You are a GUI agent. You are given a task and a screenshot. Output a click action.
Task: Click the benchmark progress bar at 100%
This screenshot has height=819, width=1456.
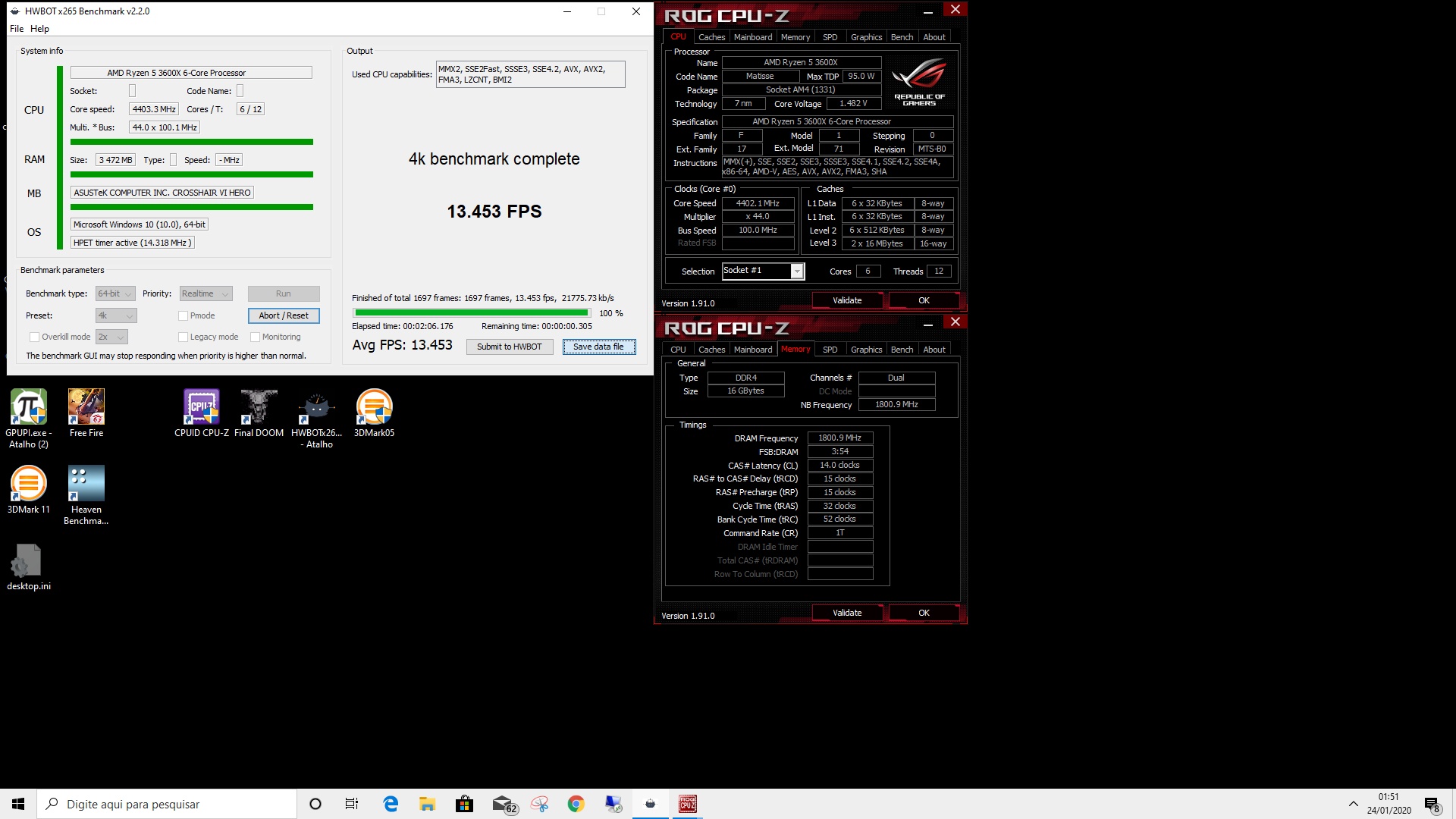(x=471, y=312)
